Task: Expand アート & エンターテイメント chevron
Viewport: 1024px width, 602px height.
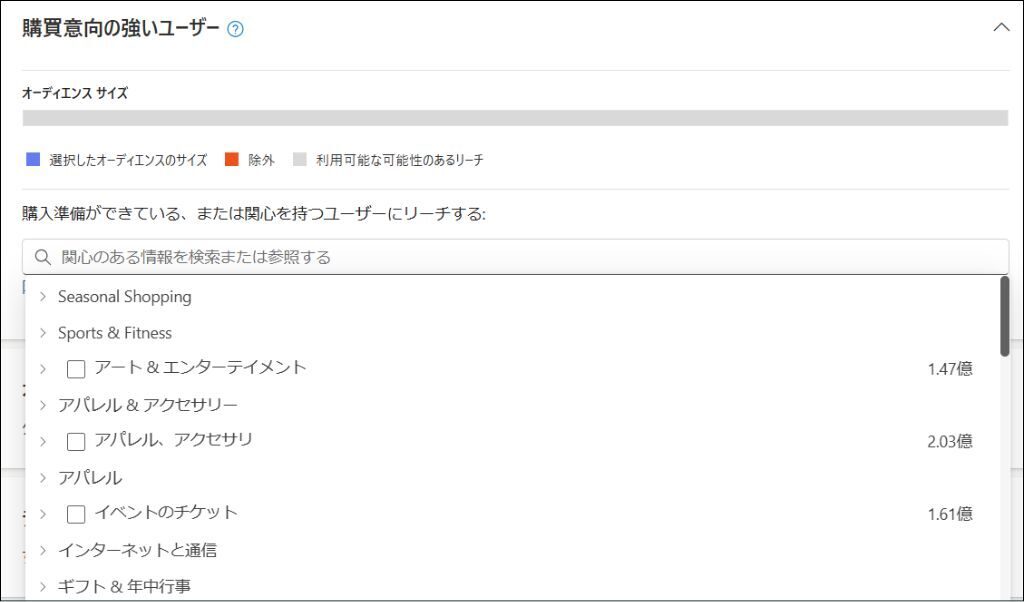Action: pos(43,369)
